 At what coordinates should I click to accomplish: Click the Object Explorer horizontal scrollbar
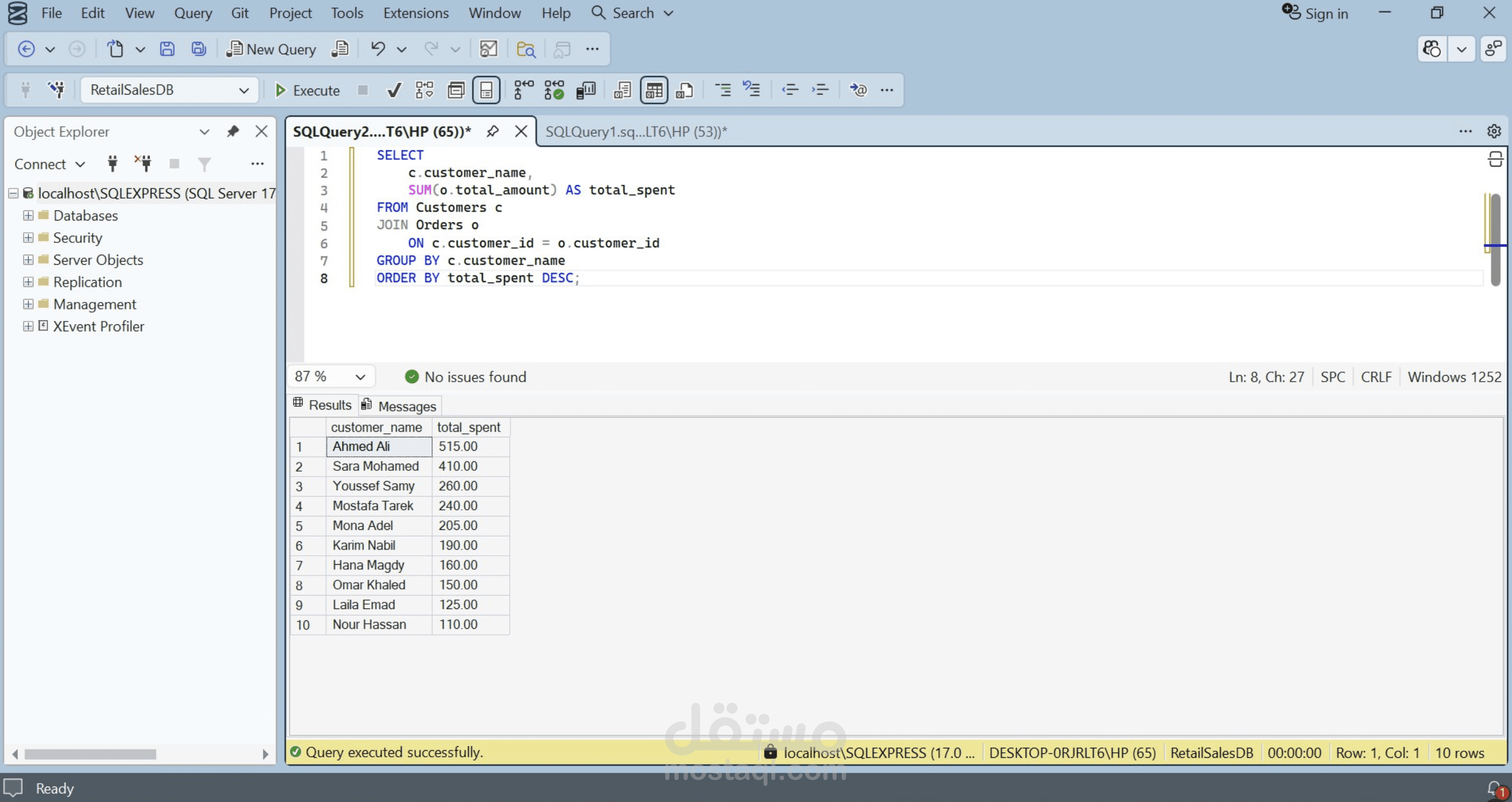(x=90, y=754)
